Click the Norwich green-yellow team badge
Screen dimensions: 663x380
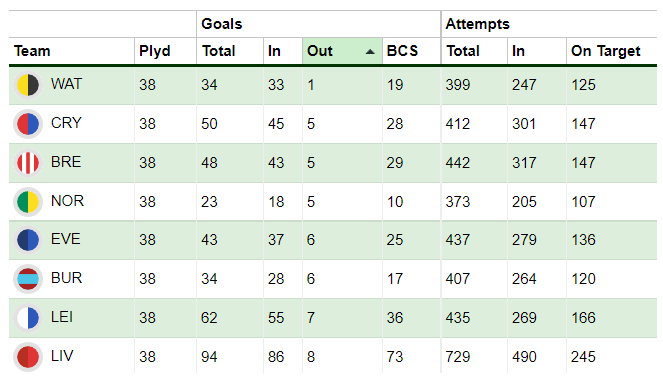(x=28, y=202)
